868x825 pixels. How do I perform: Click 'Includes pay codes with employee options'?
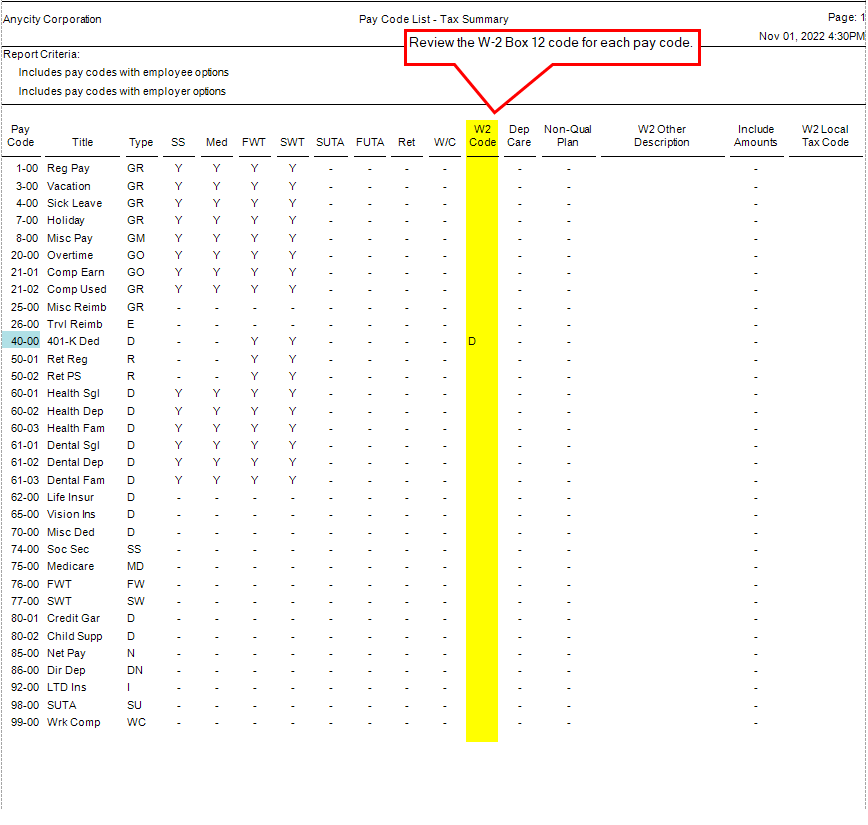[123, 73]
